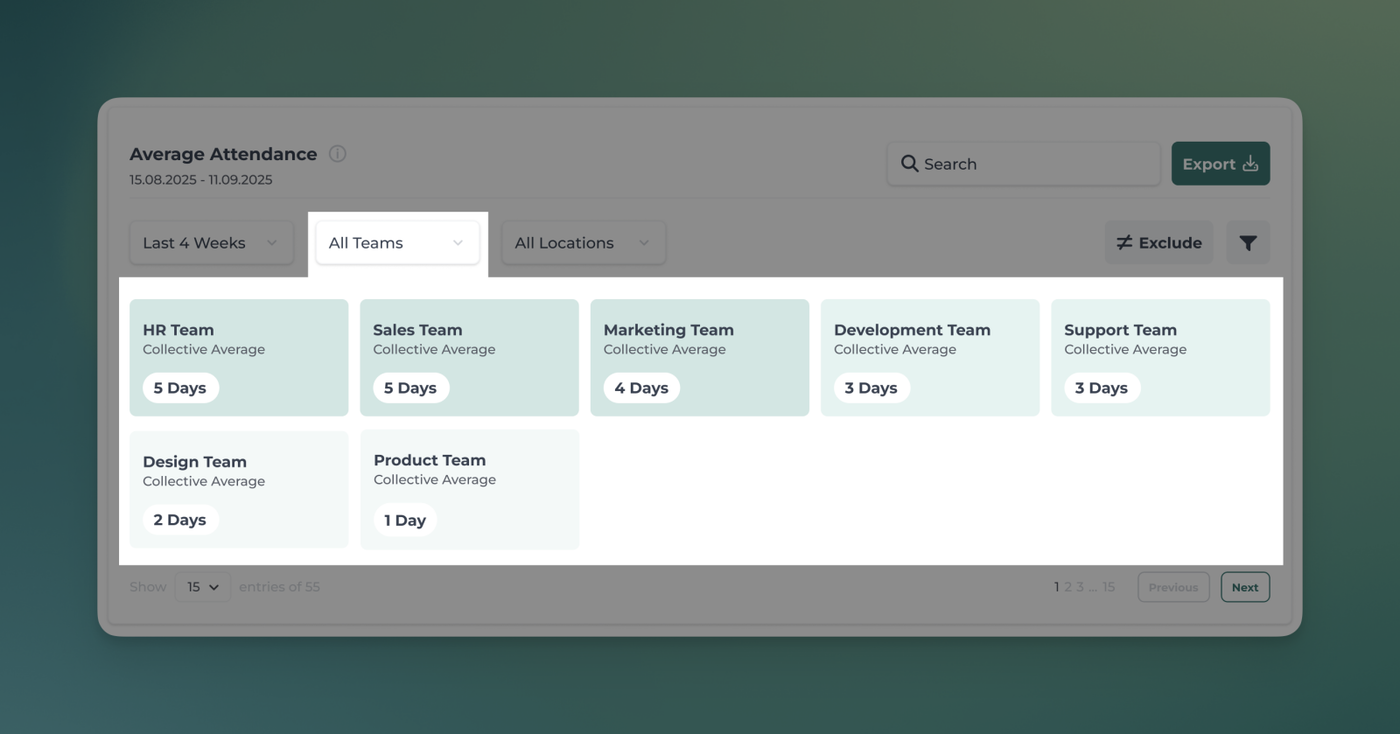Click the info icon beside Average Attendance
This screenshot has height=734, width=1400.
point(338,154)
